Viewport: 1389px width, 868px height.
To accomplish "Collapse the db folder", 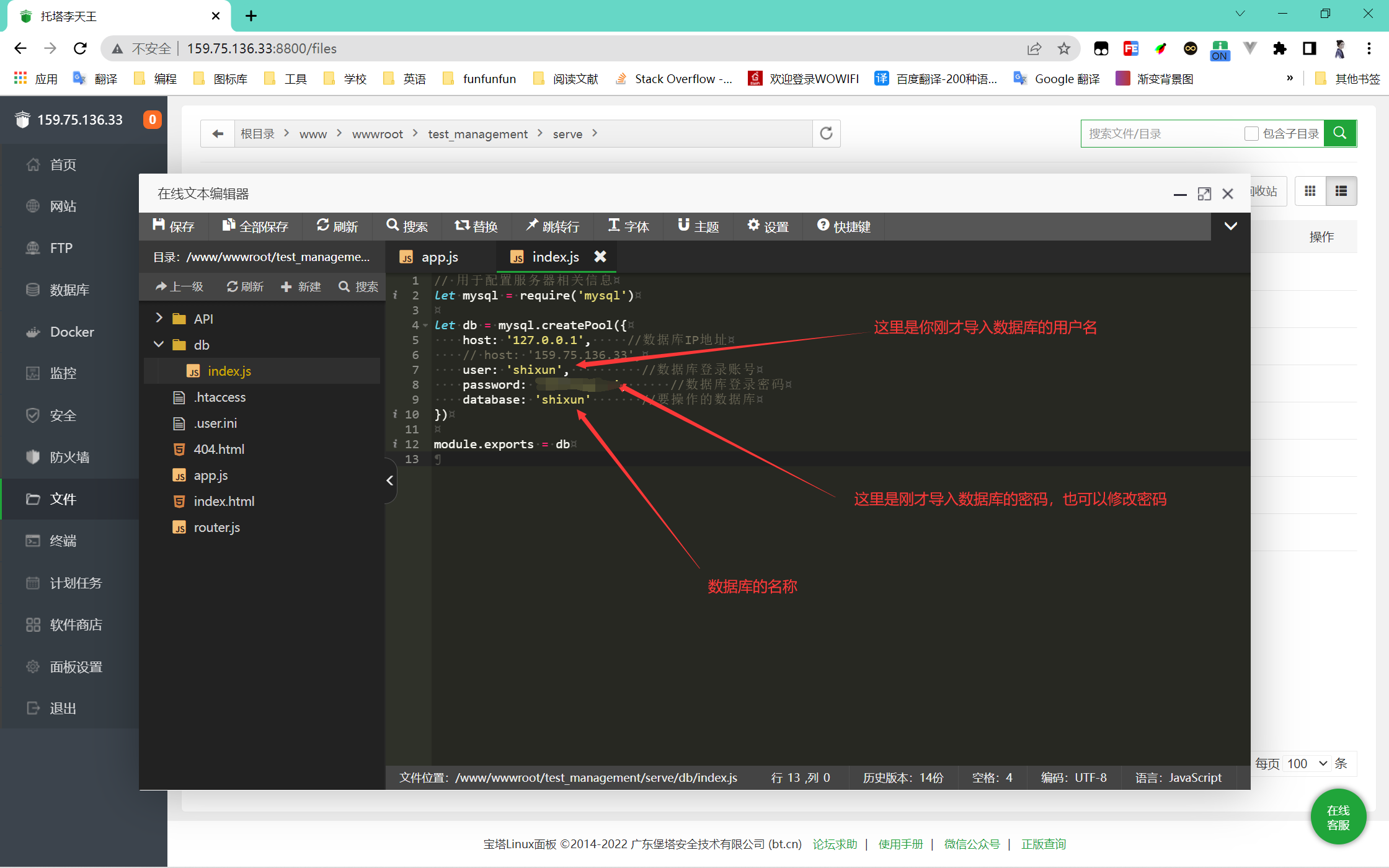I will pyautogui.click(x=159, y=344).
